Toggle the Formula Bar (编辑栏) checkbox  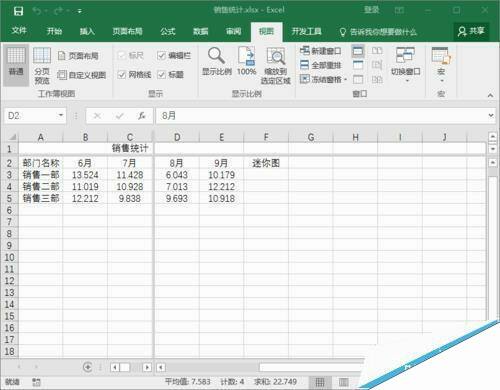(x=174, y=55)
